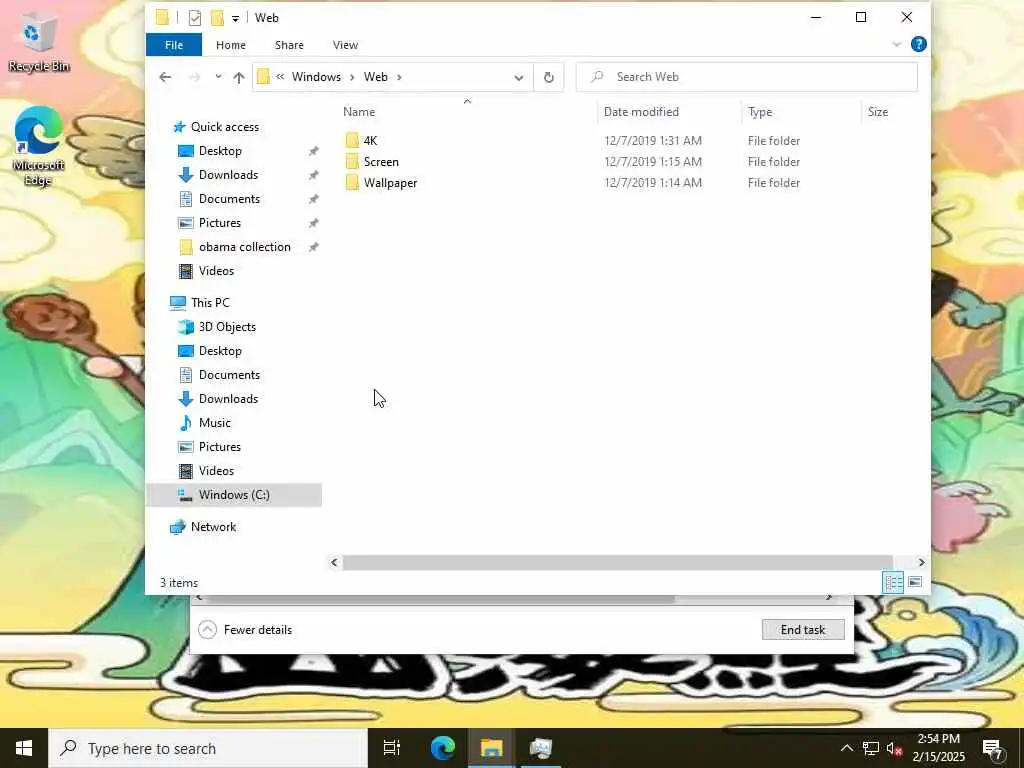1024x768 pixels.
Task: Expand hidden breadcrumb path chevrons
Action: coord(280,76)
